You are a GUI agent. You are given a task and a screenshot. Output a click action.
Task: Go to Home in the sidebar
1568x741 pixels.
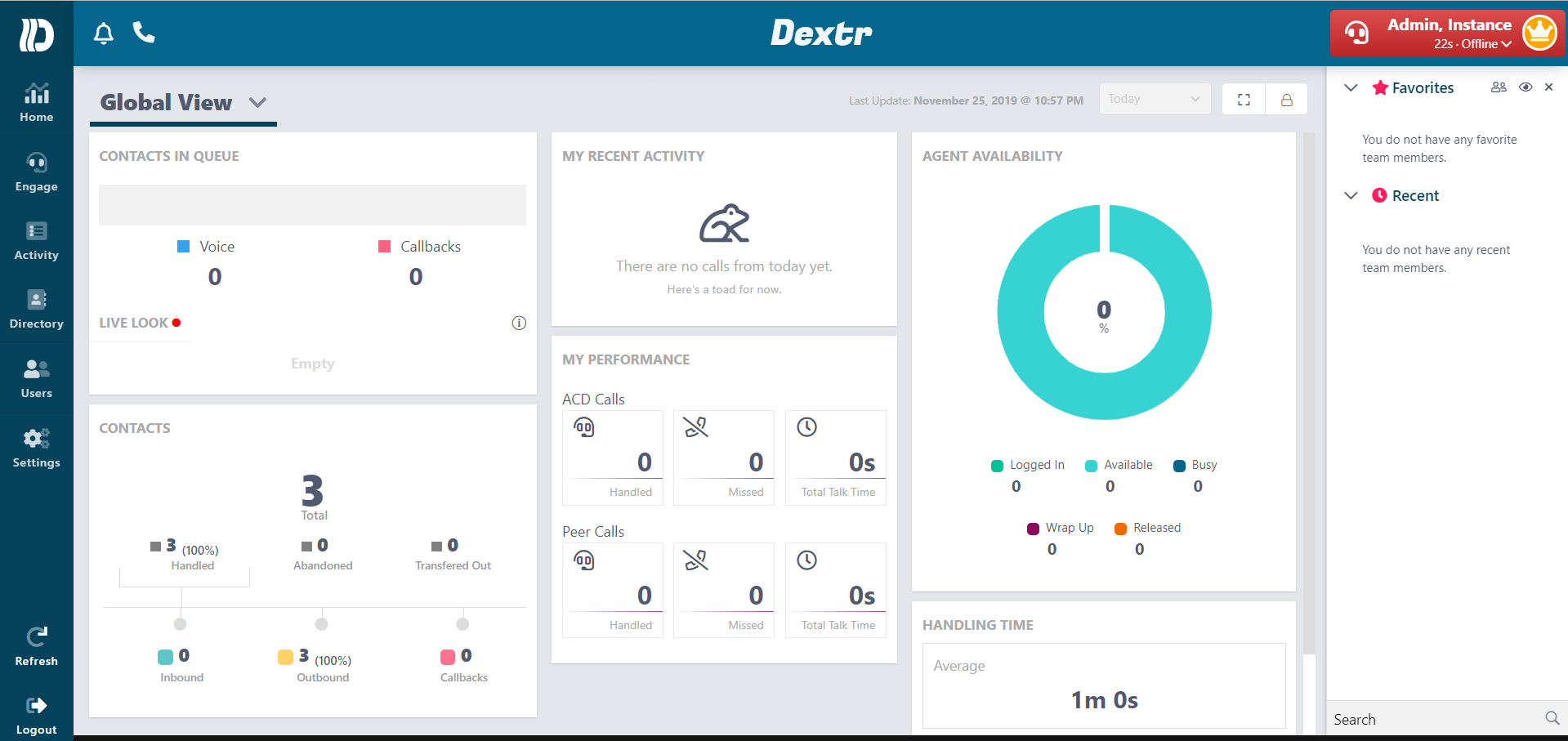click(x=37, y=103)
